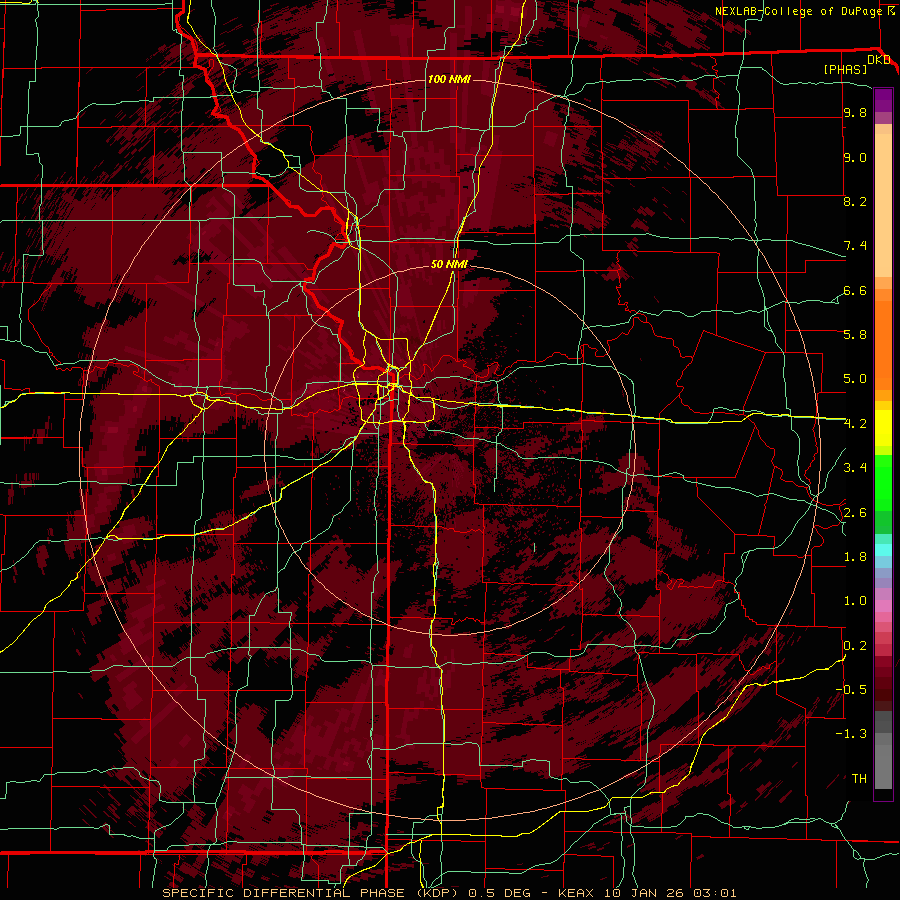The image size is (900, 900).
Task: Click the 3.4 scale value
Action: click(855, 468)
